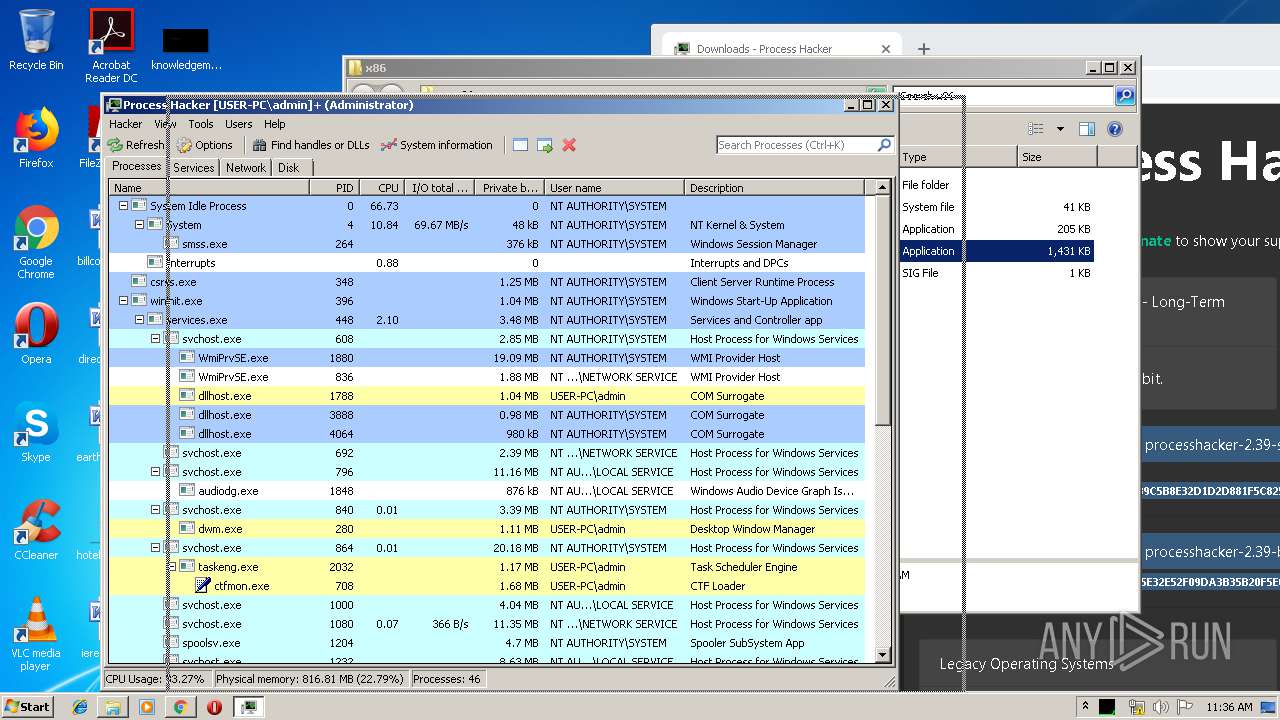Image resolution: width=1280 pixels, height=720 pixels.
Task: Select the ctfmon.exe process icon
Action: (203, 586)
